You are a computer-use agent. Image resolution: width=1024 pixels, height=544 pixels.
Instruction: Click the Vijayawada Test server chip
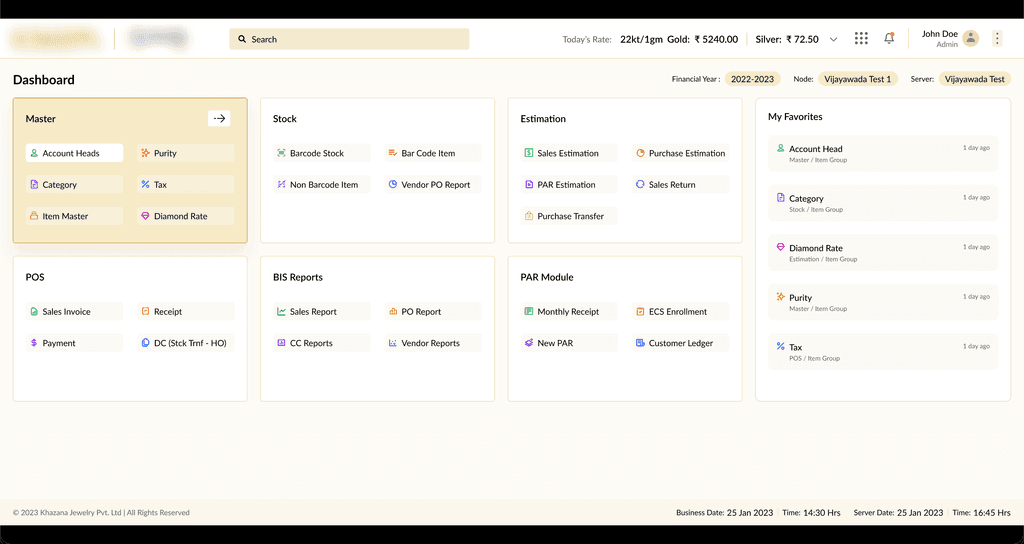tap(974, 79)
